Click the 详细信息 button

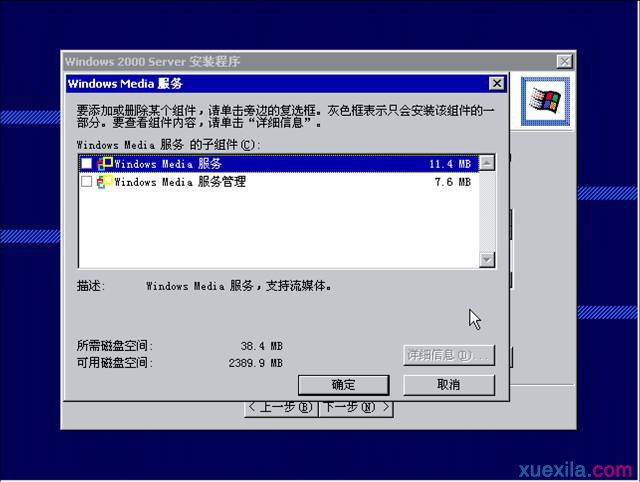click(449, 355)
